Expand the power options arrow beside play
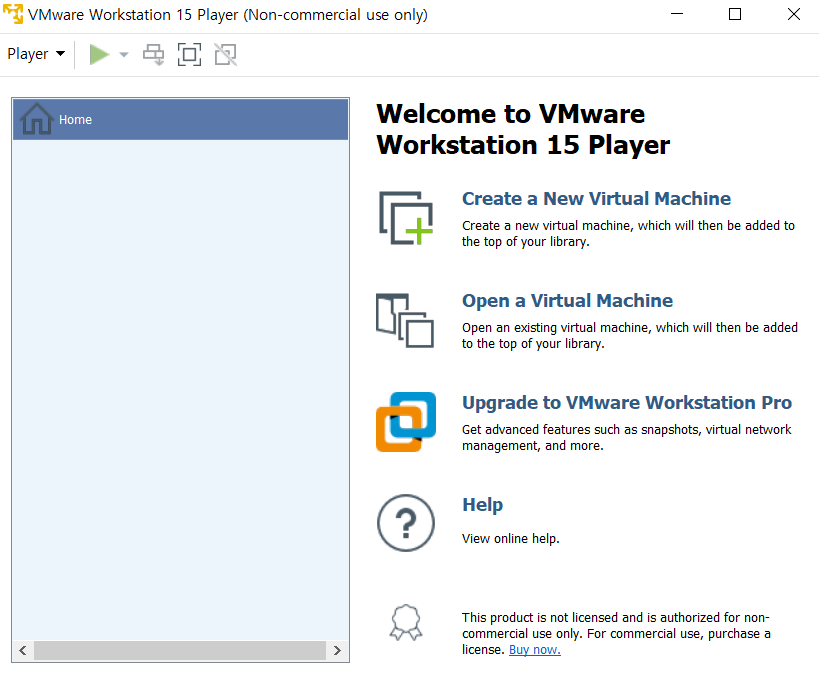This screenshot has width=819, height=680. (x=124, y=54)
